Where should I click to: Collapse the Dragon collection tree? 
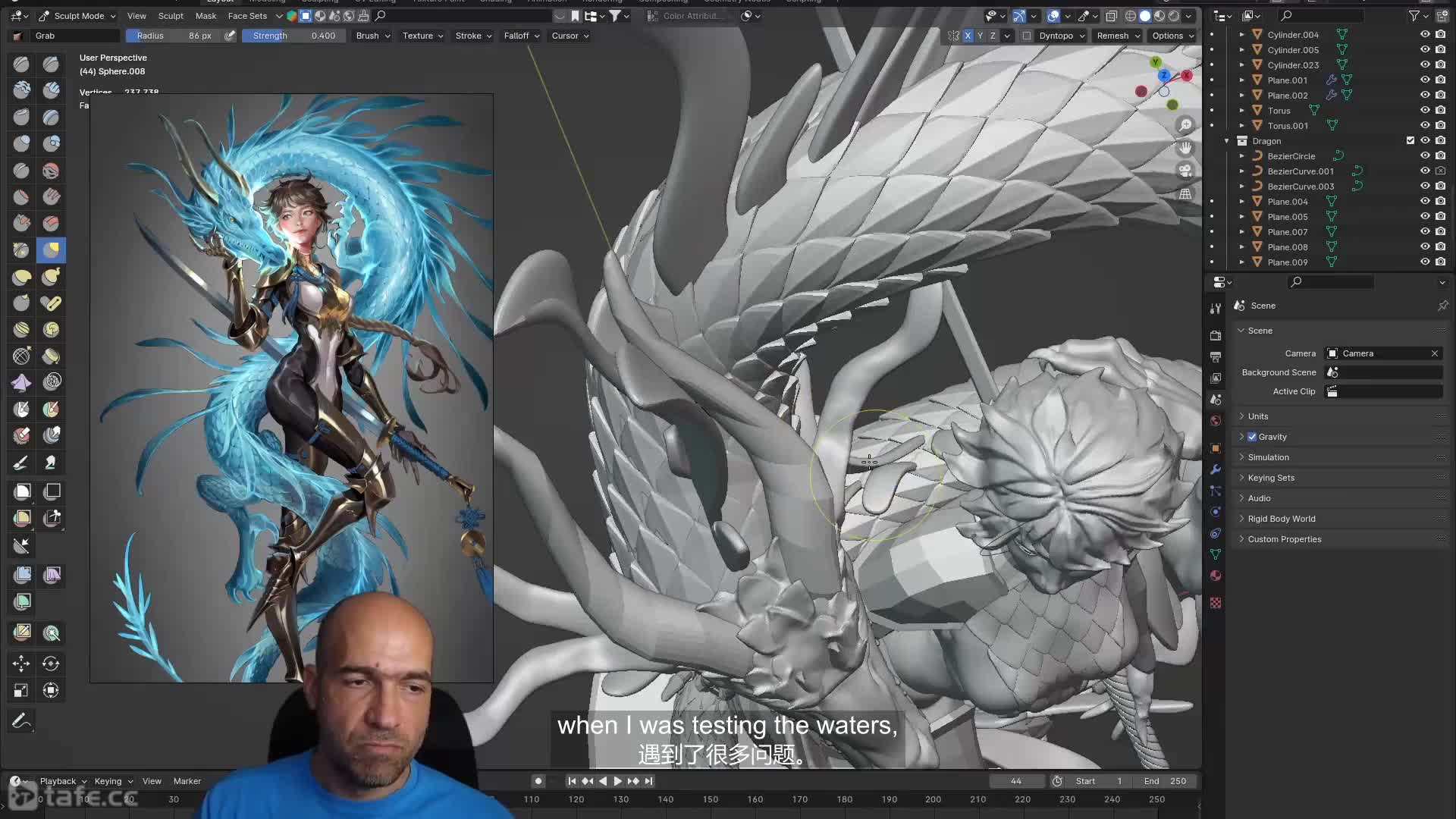pyautogui.click(x=1226, y=141)
